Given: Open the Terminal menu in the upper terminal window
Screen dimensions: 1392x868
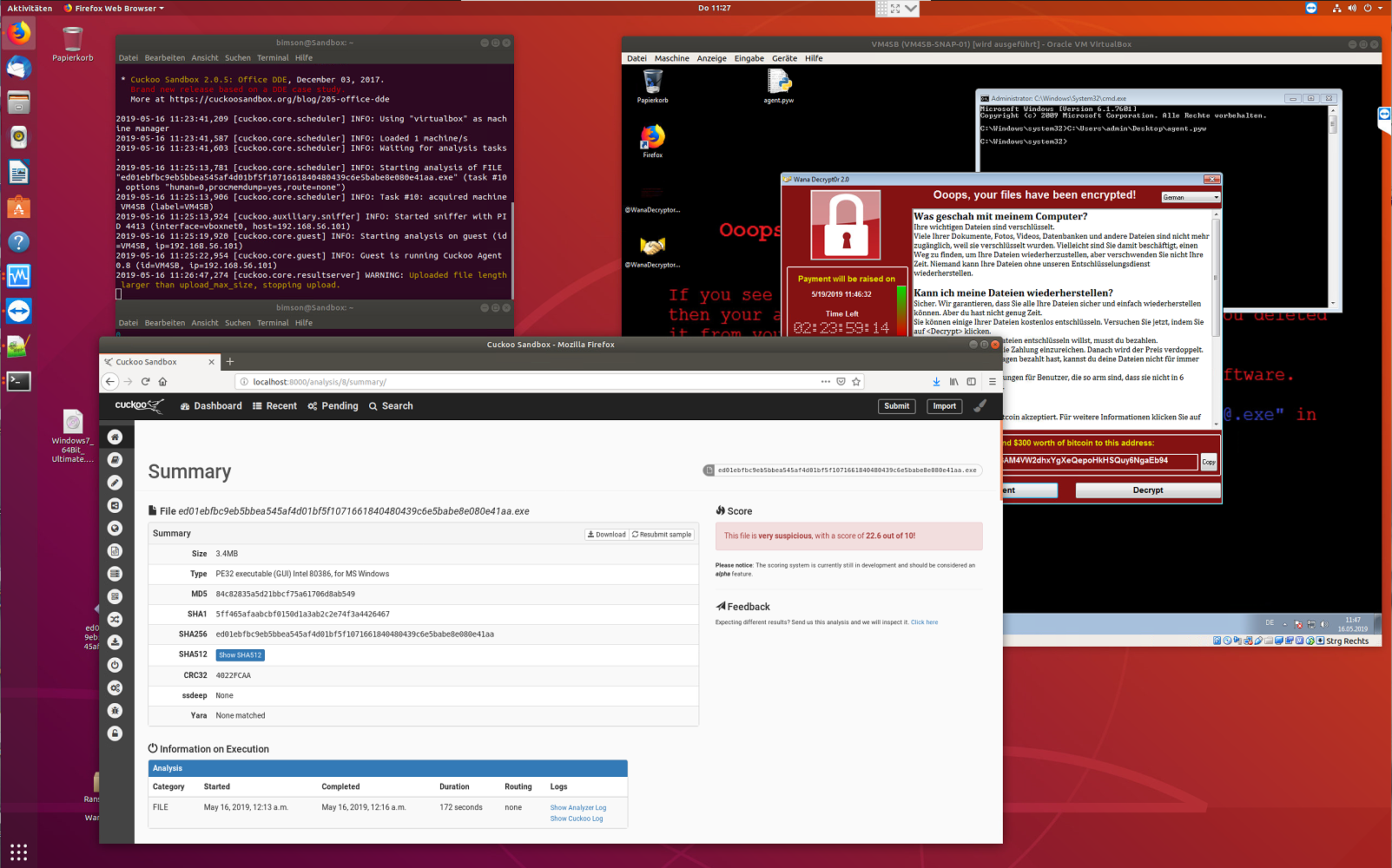Looking at the screenshot, I should [x=273, y=58].
